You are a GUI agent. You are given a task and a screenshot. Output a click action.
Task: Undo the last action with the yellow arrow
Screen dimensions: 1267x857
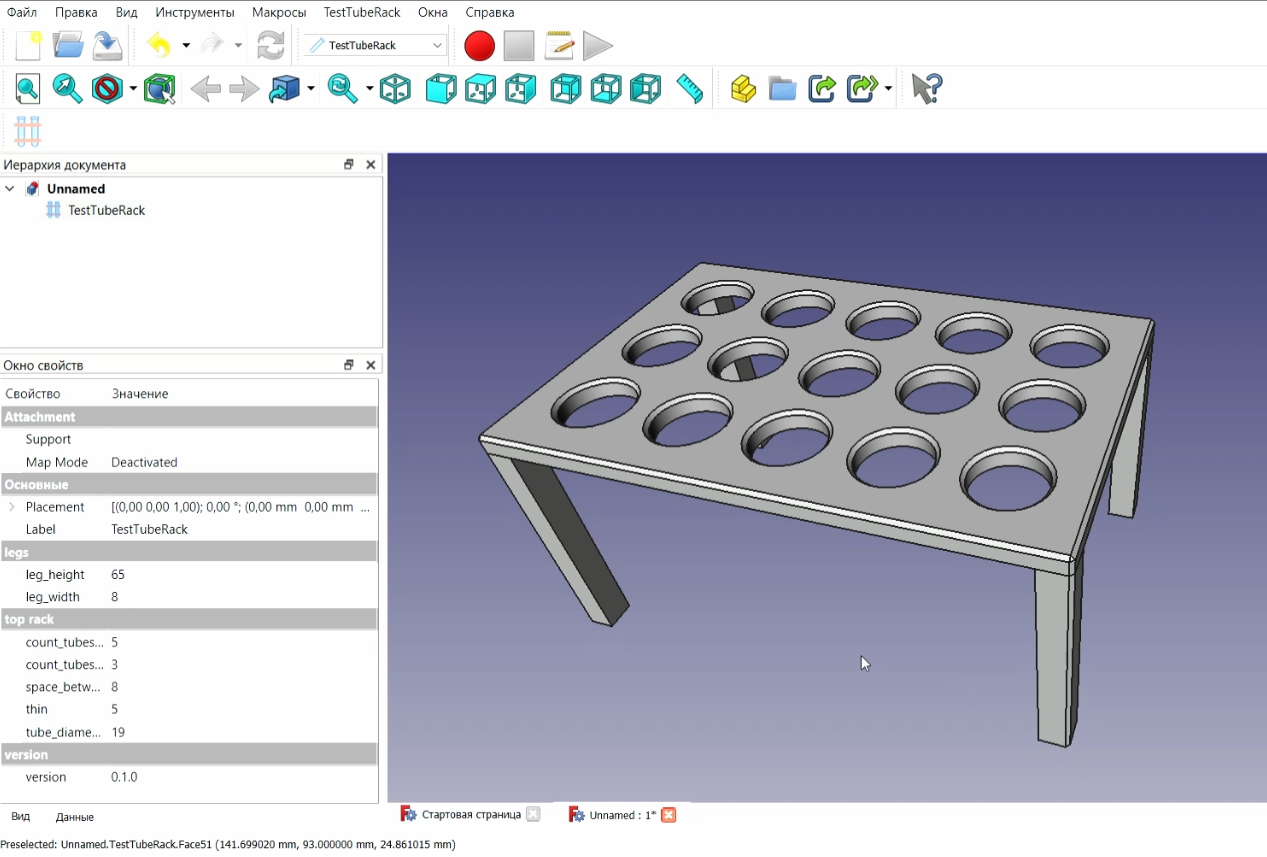[159, 45]
